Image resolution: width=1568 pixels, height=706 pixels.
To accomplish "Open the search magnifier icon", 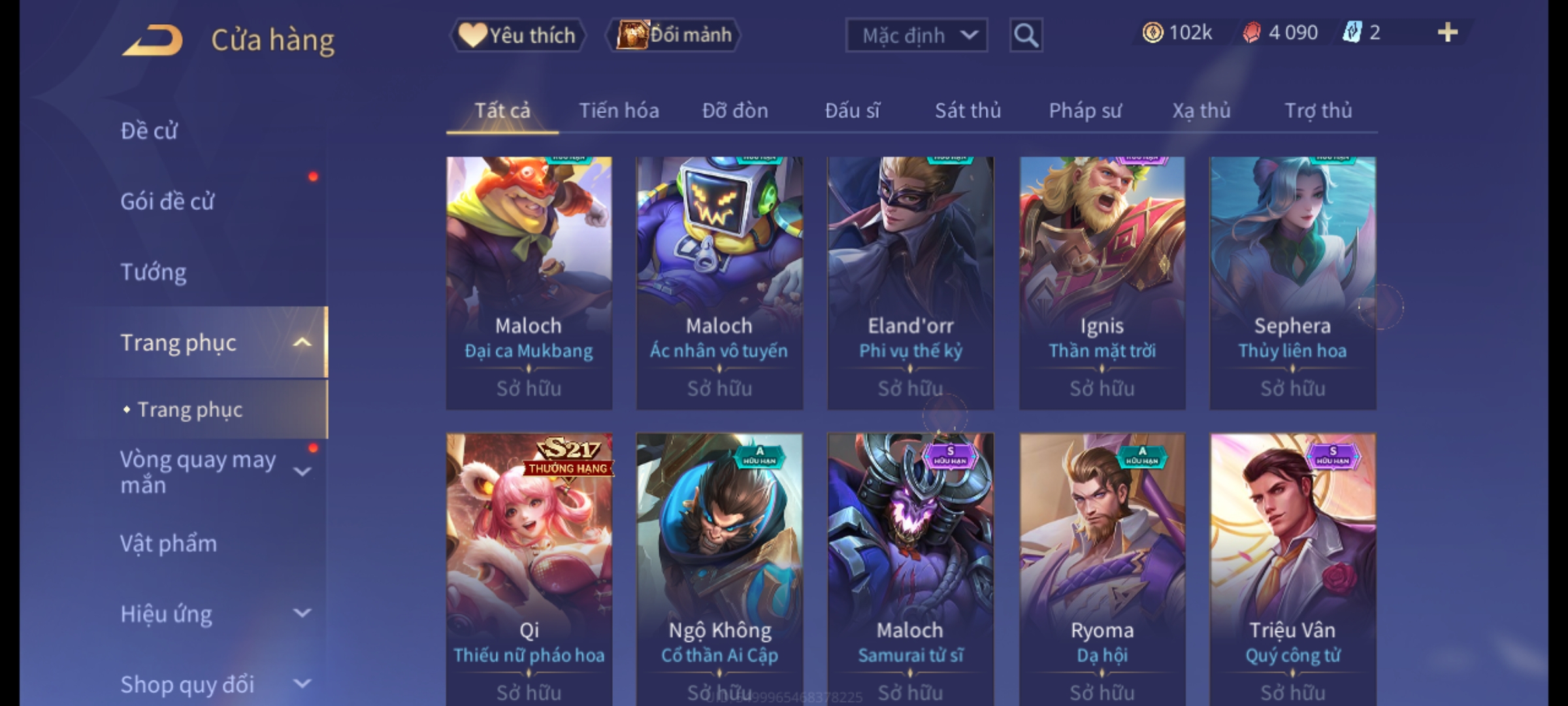I will tap(1026, 35).
